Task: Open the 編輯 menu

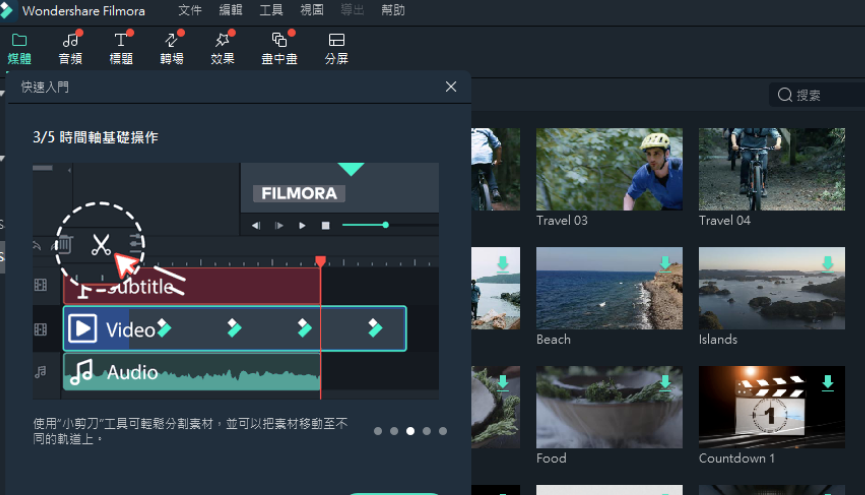Action: click(x=231, y=10)
